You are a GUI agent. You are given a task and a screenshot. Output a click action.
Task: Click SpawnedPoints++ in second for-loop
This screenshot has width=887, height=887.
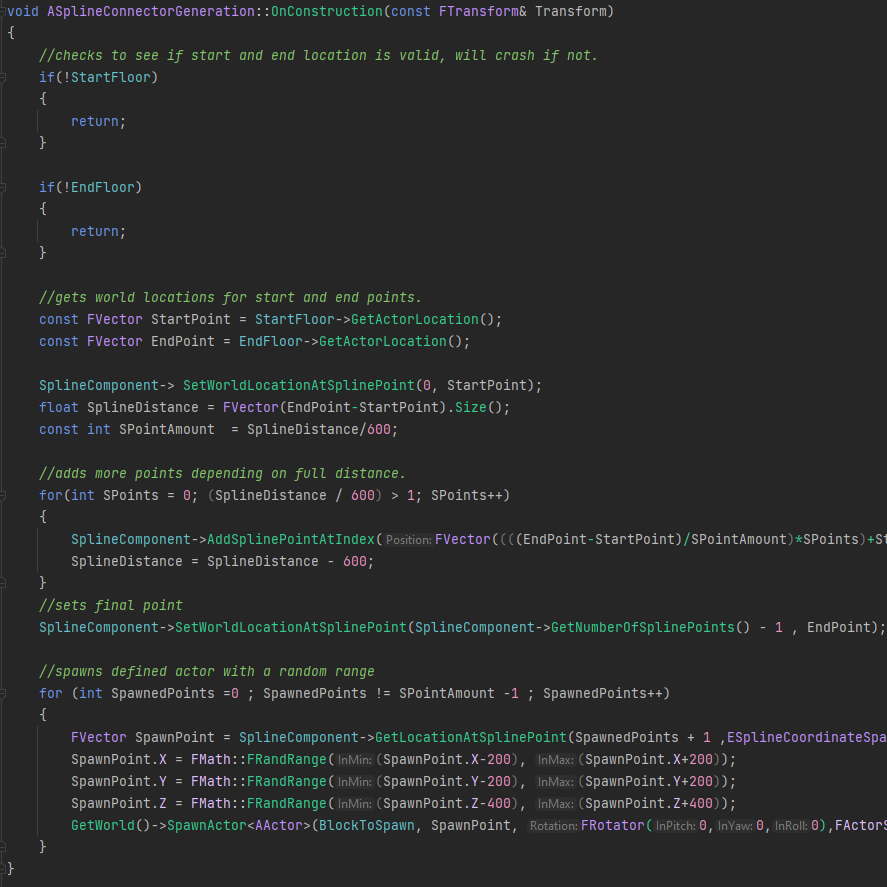tap(602, 694)
